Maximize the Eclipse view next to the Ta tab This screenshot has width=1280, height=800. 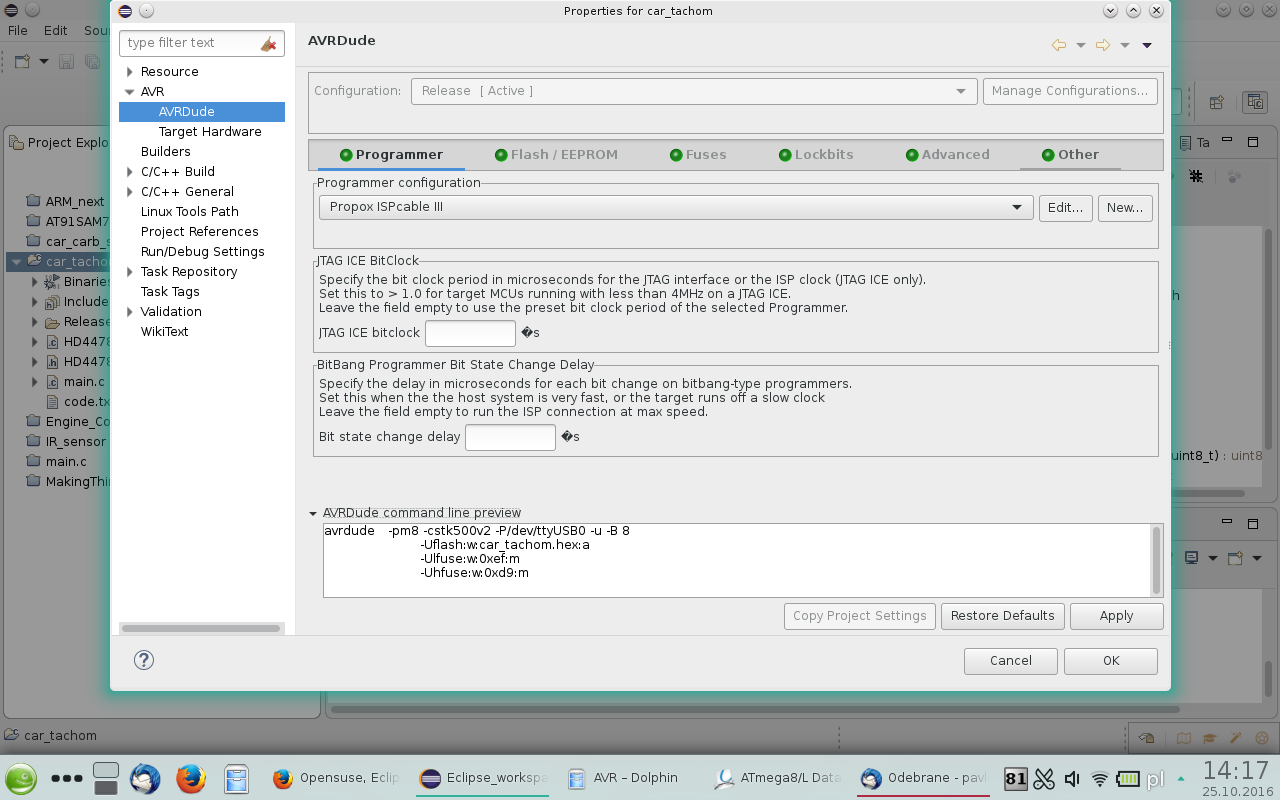click(x=1251, y=143)
